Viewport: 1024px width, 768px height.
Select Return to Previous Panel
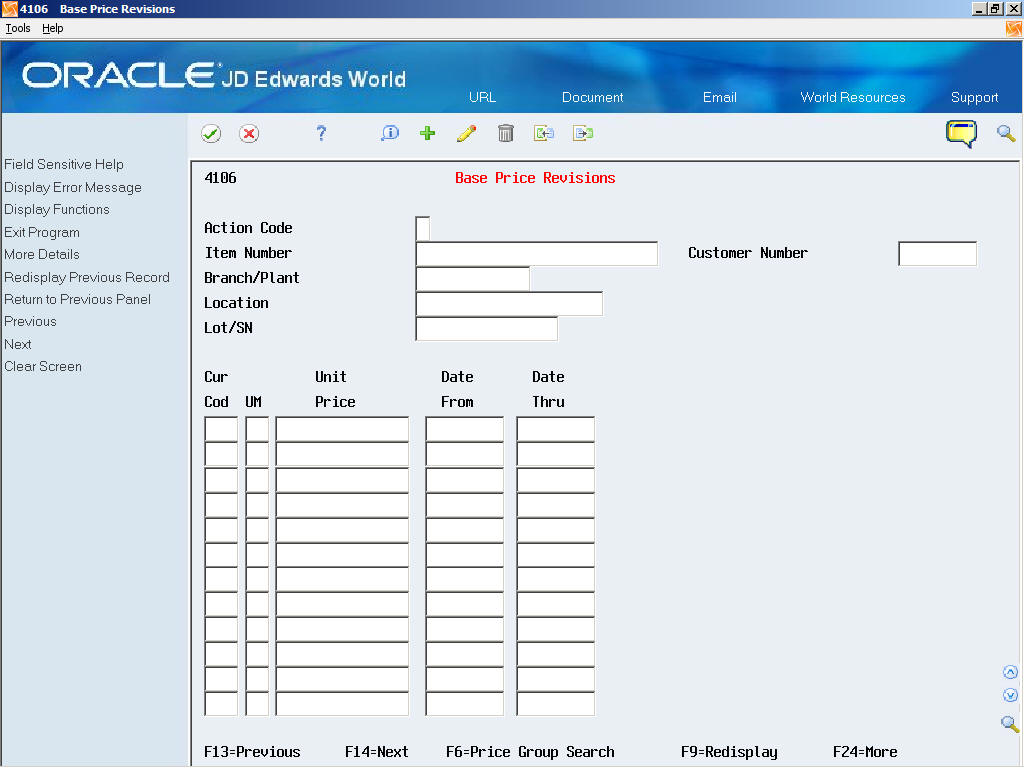(x=77, y=299)
